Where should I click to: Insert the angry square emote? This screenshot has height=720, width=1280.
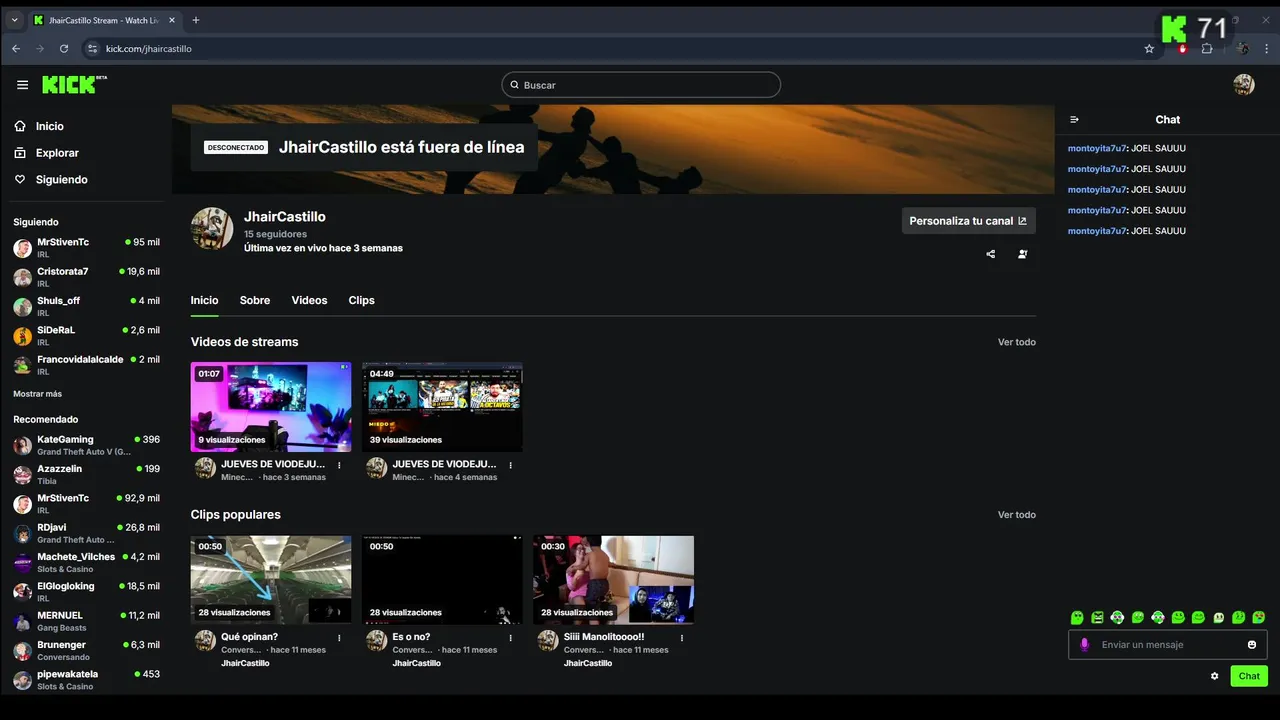(x=1097, y=618)
